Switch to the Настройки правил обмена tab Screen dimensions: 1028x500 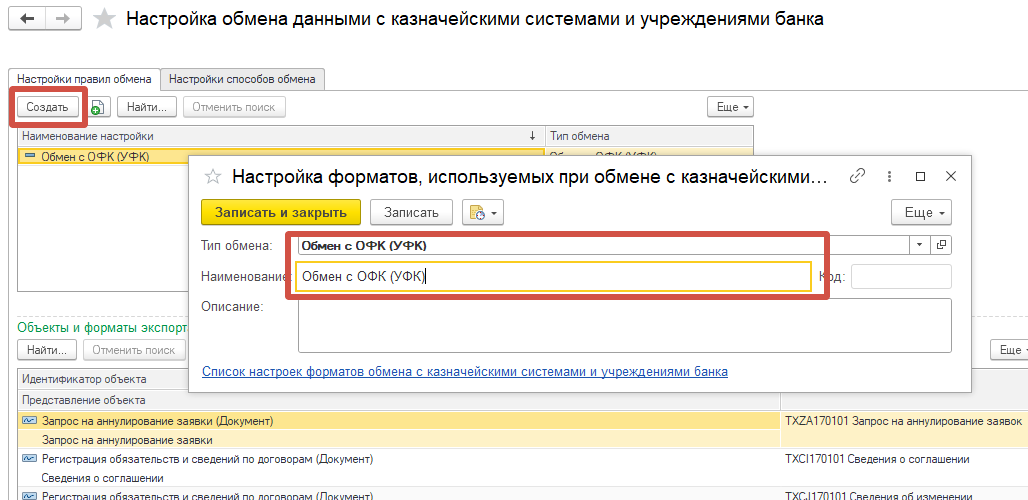[x=85, y=79]
